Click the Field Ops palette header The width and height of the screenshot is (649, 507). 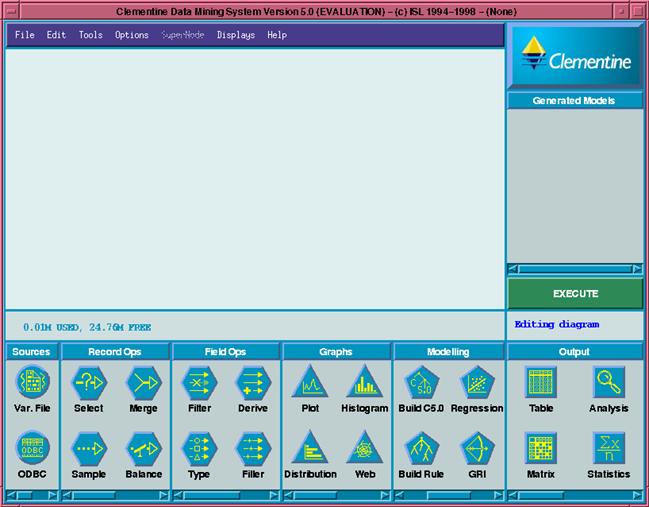[x=226, y=352]
